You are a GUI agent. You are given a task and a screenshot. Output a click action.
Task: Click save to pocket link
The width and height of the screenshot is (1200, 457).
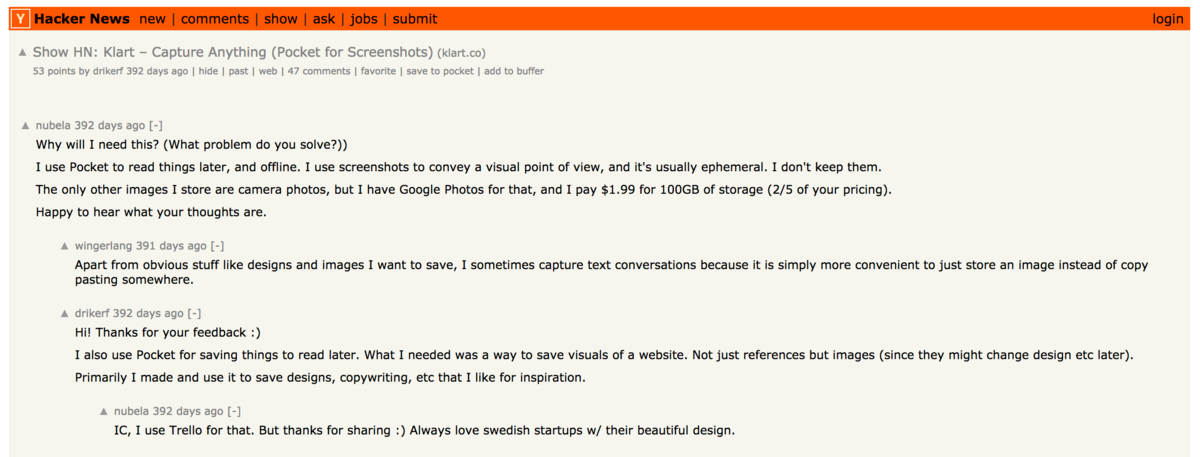pos(440,71)
